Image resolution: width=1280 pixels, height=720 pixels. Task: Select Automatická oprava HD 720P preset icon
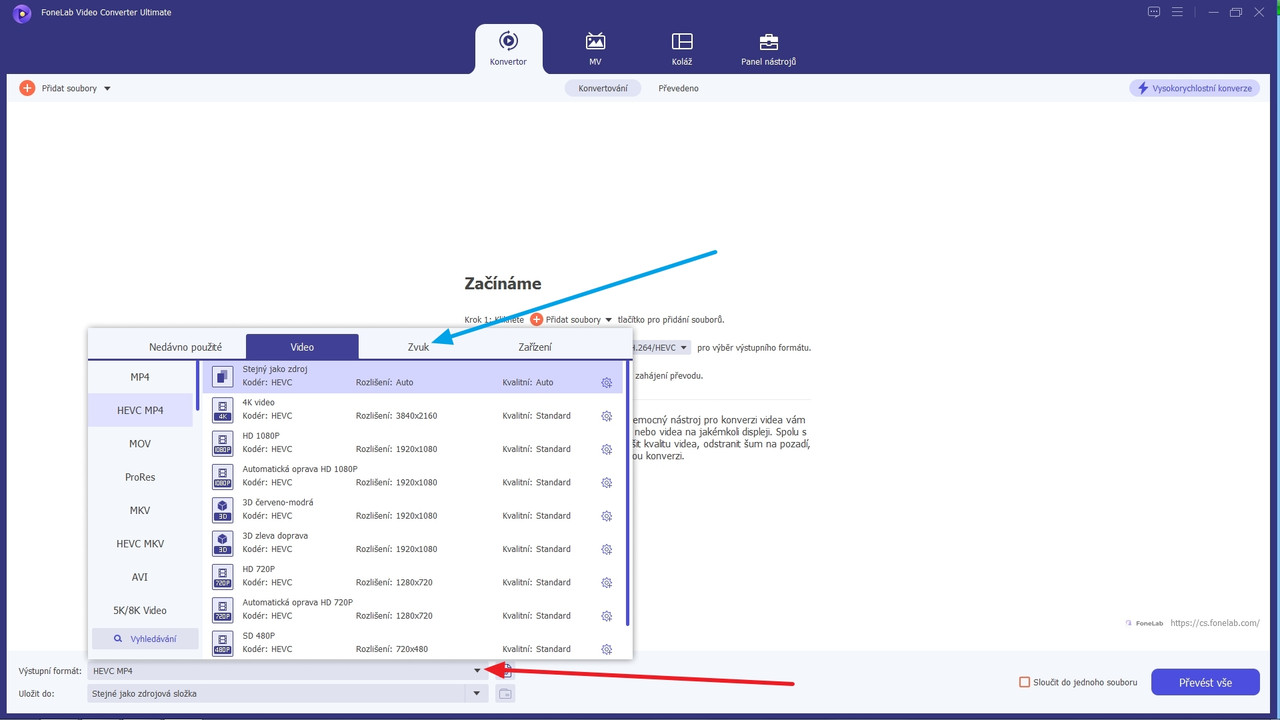(222, 609)
